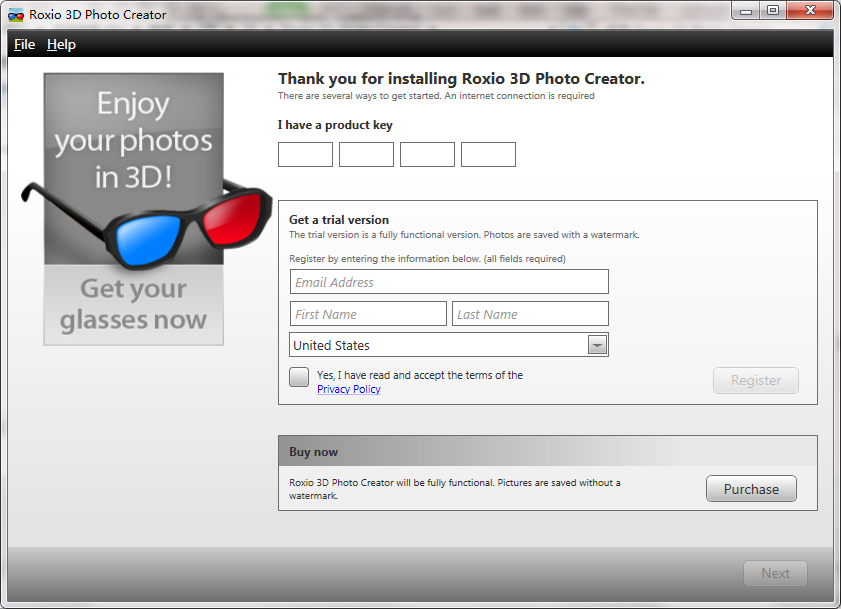This screenshot has height=609, width=841.
Task: Focus the First Name field
Action: pos(368,313)
